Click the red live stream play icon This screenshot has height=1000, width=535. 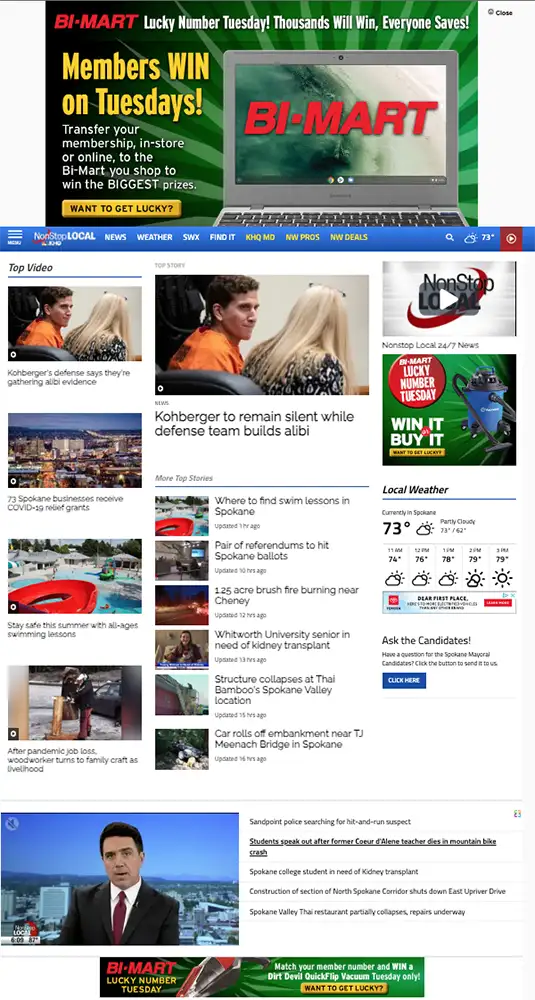[511, 238]
